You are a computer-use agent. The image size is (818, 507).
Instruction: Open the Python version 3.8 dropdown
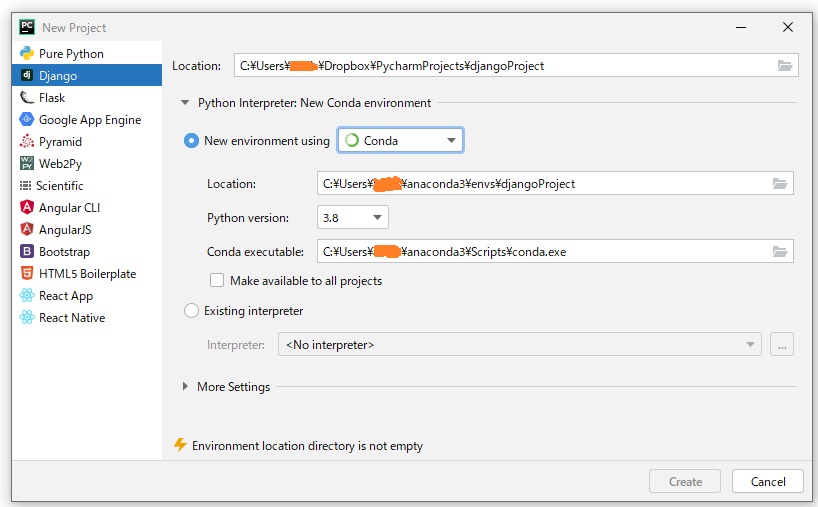pos(353,218)
